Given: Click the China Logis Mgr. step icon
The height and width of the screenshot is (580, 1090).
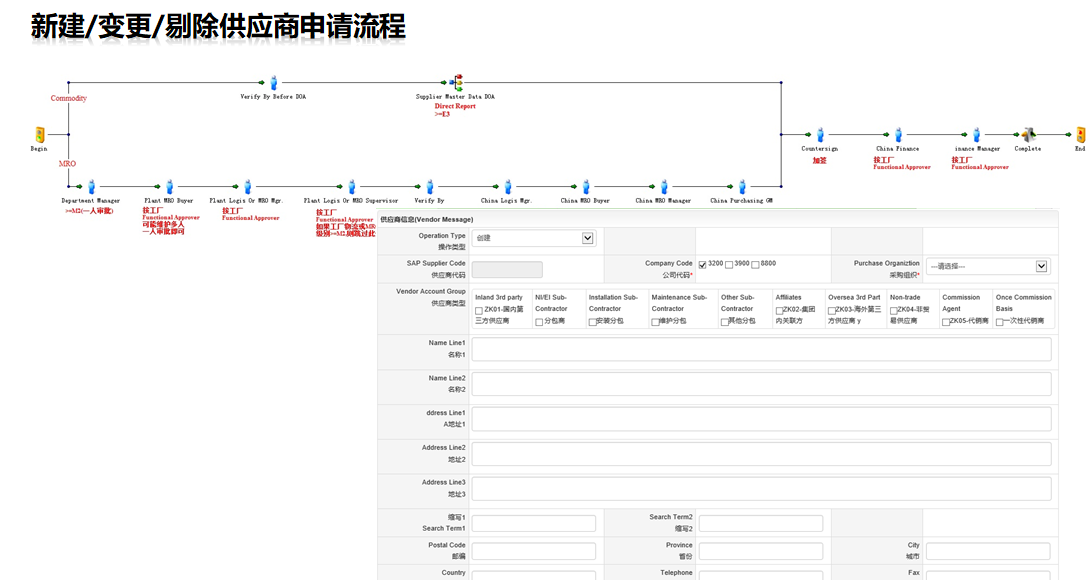Looking at the screenshot, I should coord(507,186).
